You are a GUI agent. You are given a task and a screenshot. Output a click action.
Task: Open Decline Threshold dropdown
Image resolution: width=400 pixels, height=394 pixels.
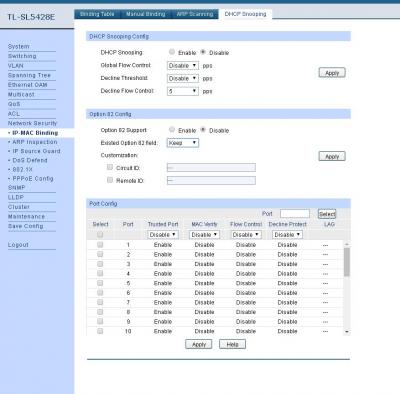point(183,78)
